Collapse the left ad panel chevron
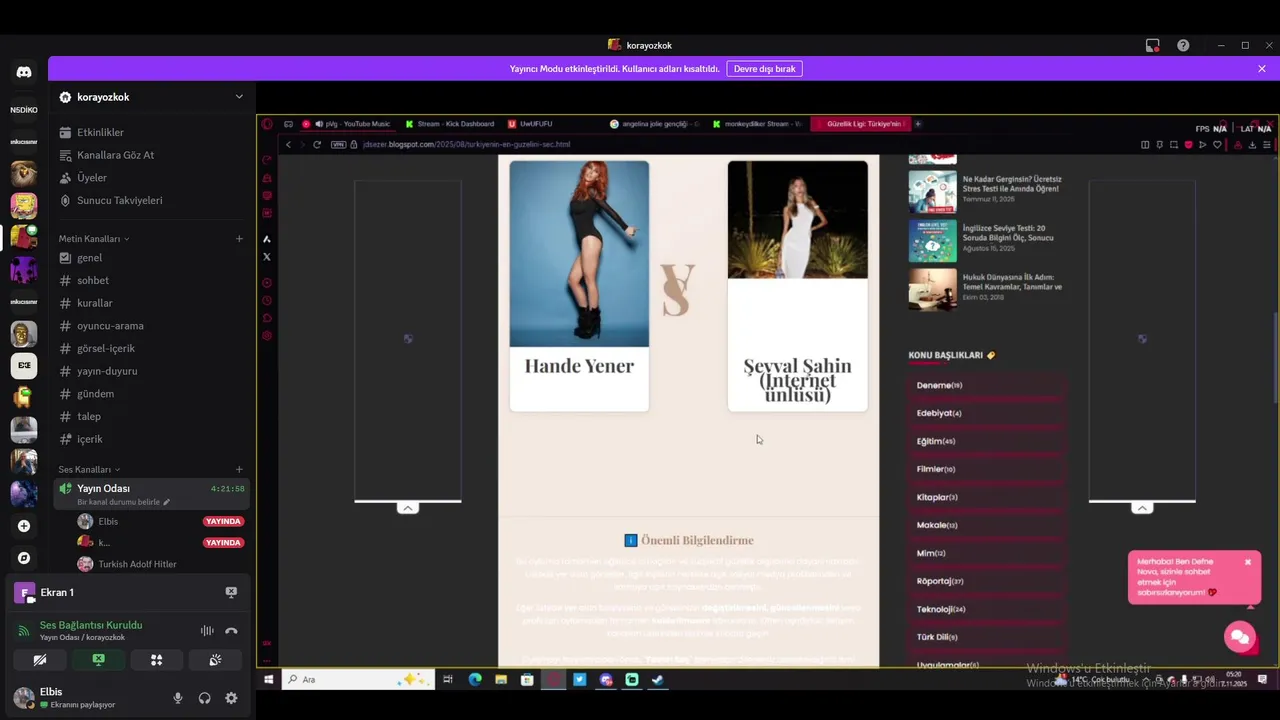1280x720 pixels. pyautogui.click(x=408, y=508)
